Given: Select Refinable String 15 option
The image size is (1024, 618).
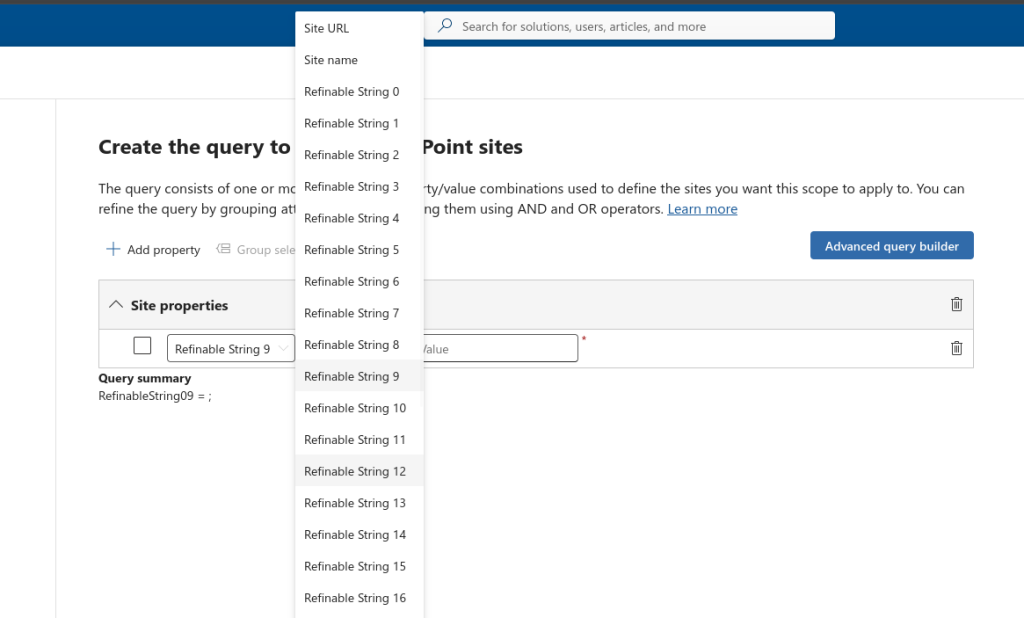Looking at the screenshot, I should tap(359, 567).
